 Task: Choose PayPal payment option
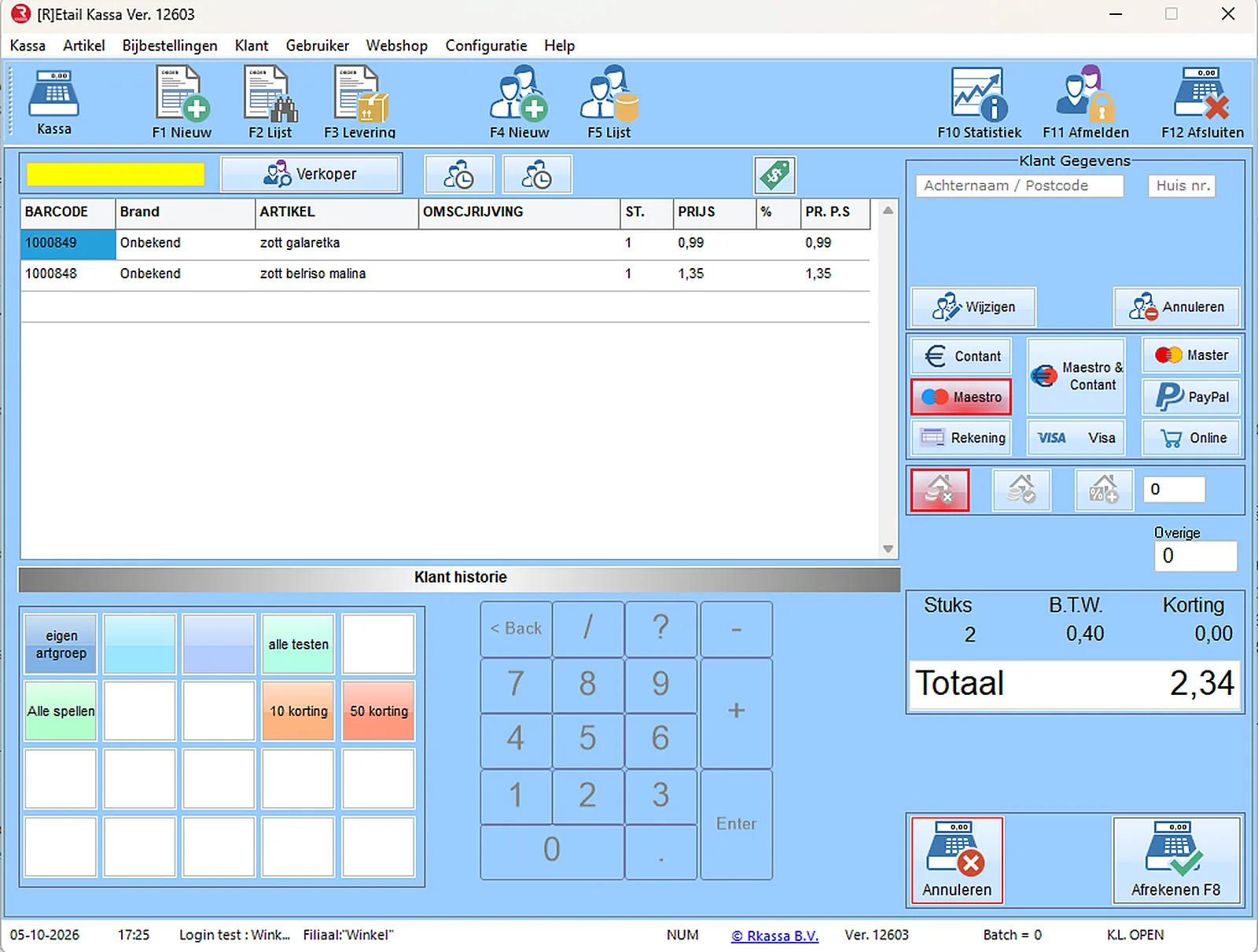pyautogui.click(x=1191, y=397)
